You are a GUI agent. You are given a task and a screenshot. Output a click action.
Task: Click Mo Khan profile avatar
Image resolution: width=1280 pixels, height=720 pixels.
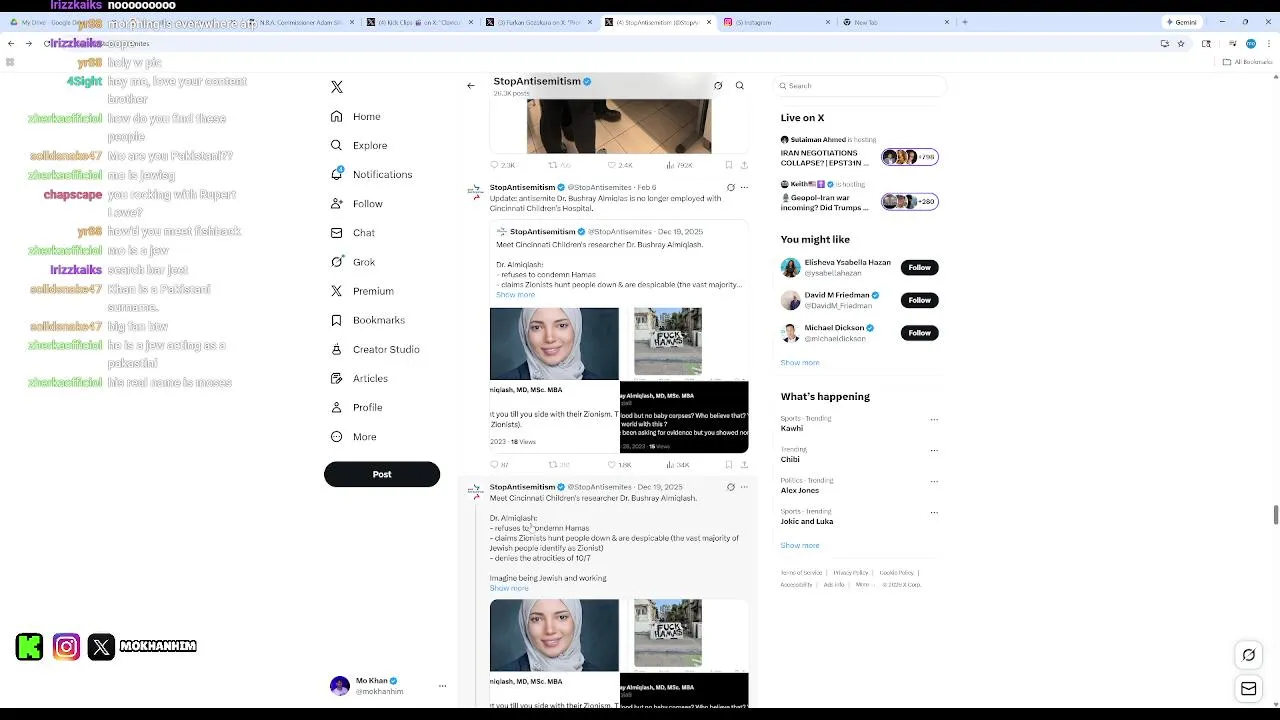340,686
